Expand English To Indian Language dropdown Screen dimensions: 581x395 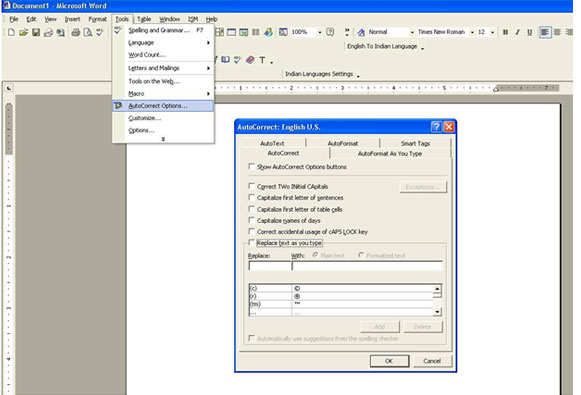tap(422, 47)
